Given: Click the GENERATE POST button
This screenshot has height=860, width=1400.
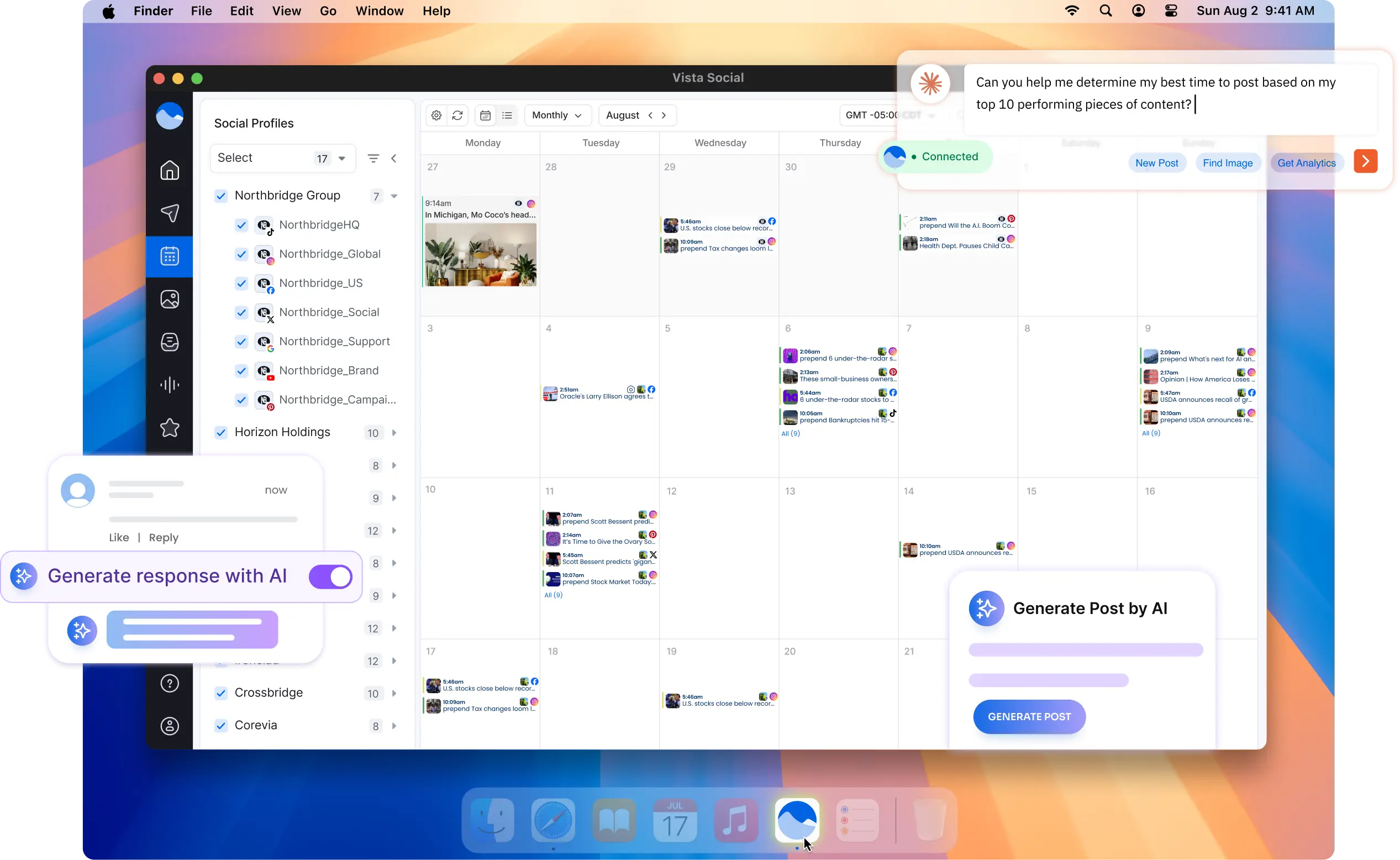Looking at the screenshot, I should tap(1028, 717).
